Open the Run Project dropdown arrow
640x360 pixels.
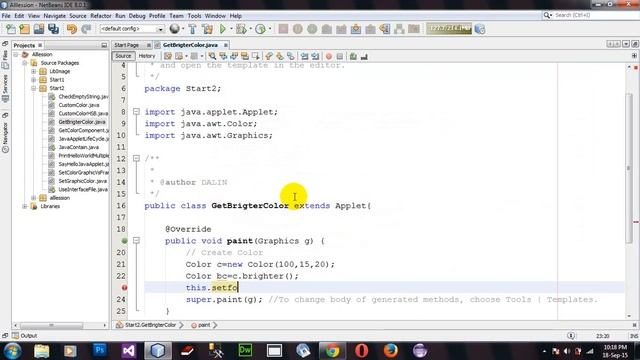point(231,29)
